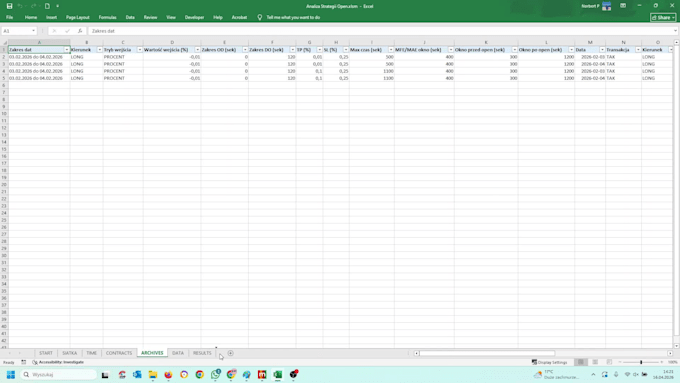This screenshot has height=383, width=680.
Task: Open filter dropdown for Okno przed open (sek)
Action: 514,50
